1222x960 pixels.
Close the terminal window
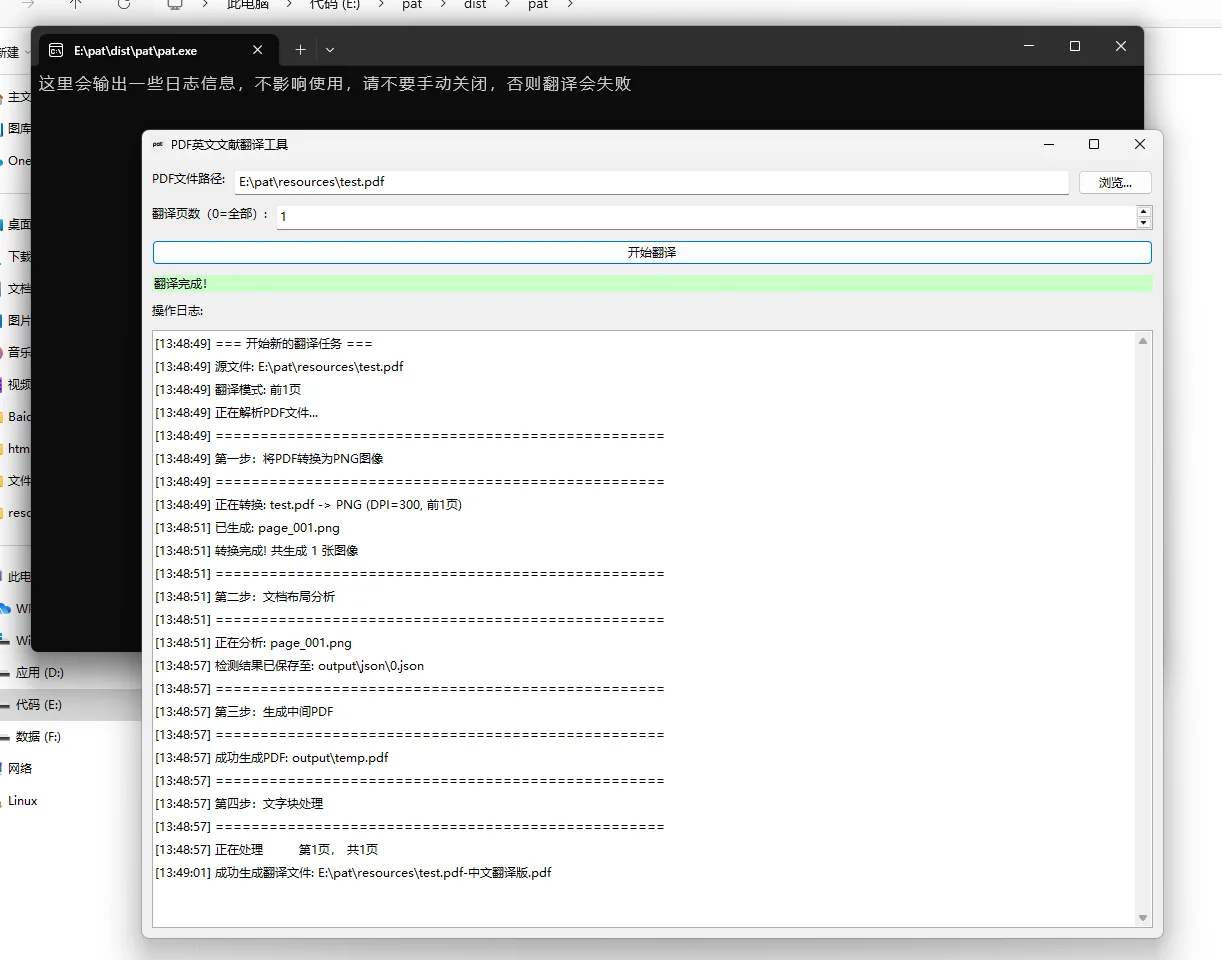pos(1121,46)
